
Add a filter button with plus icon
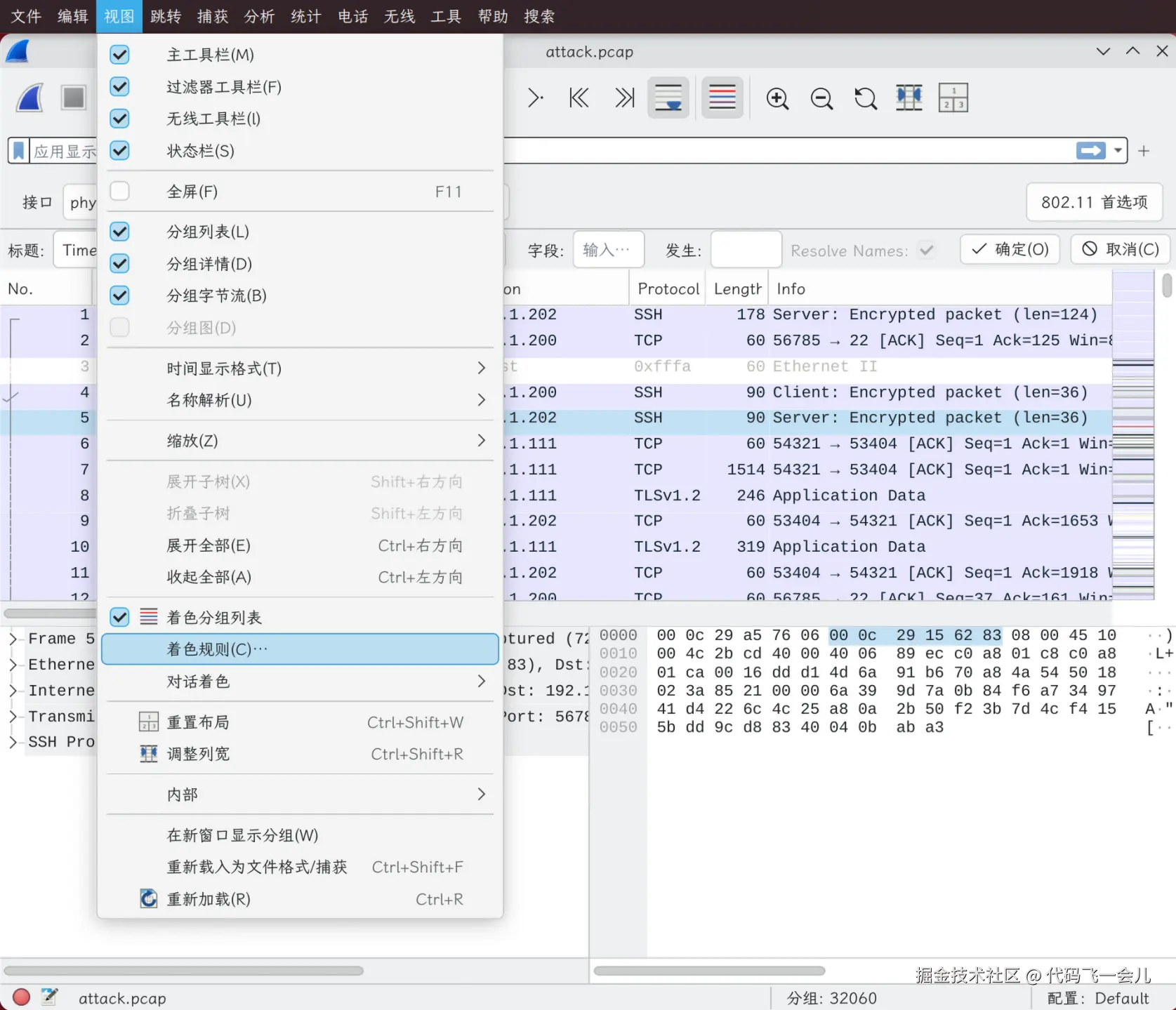coord(1144,151)
